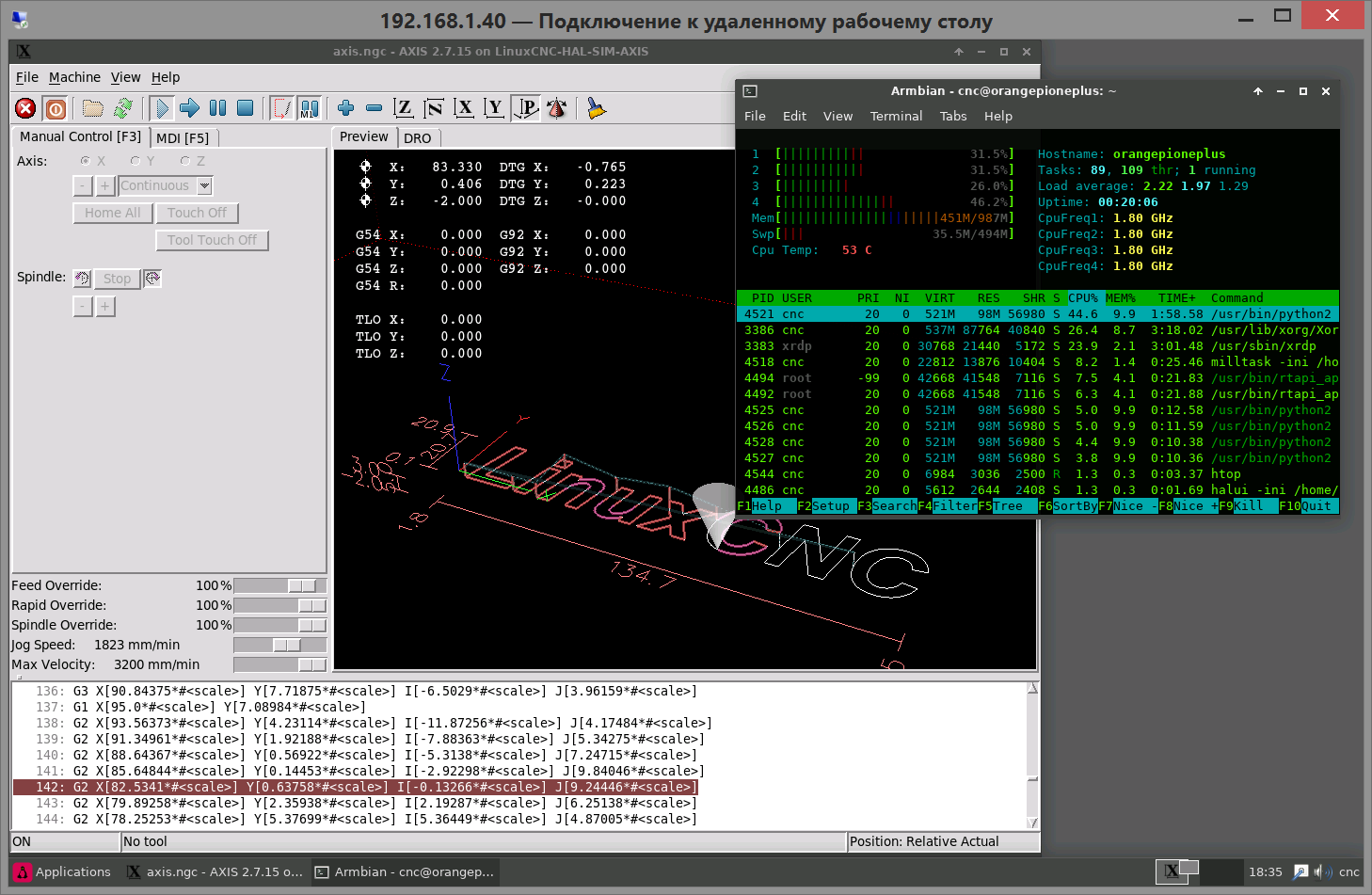Click the Pause program icon
This screenshot has height=895, width=1372.
pos(217,108)
